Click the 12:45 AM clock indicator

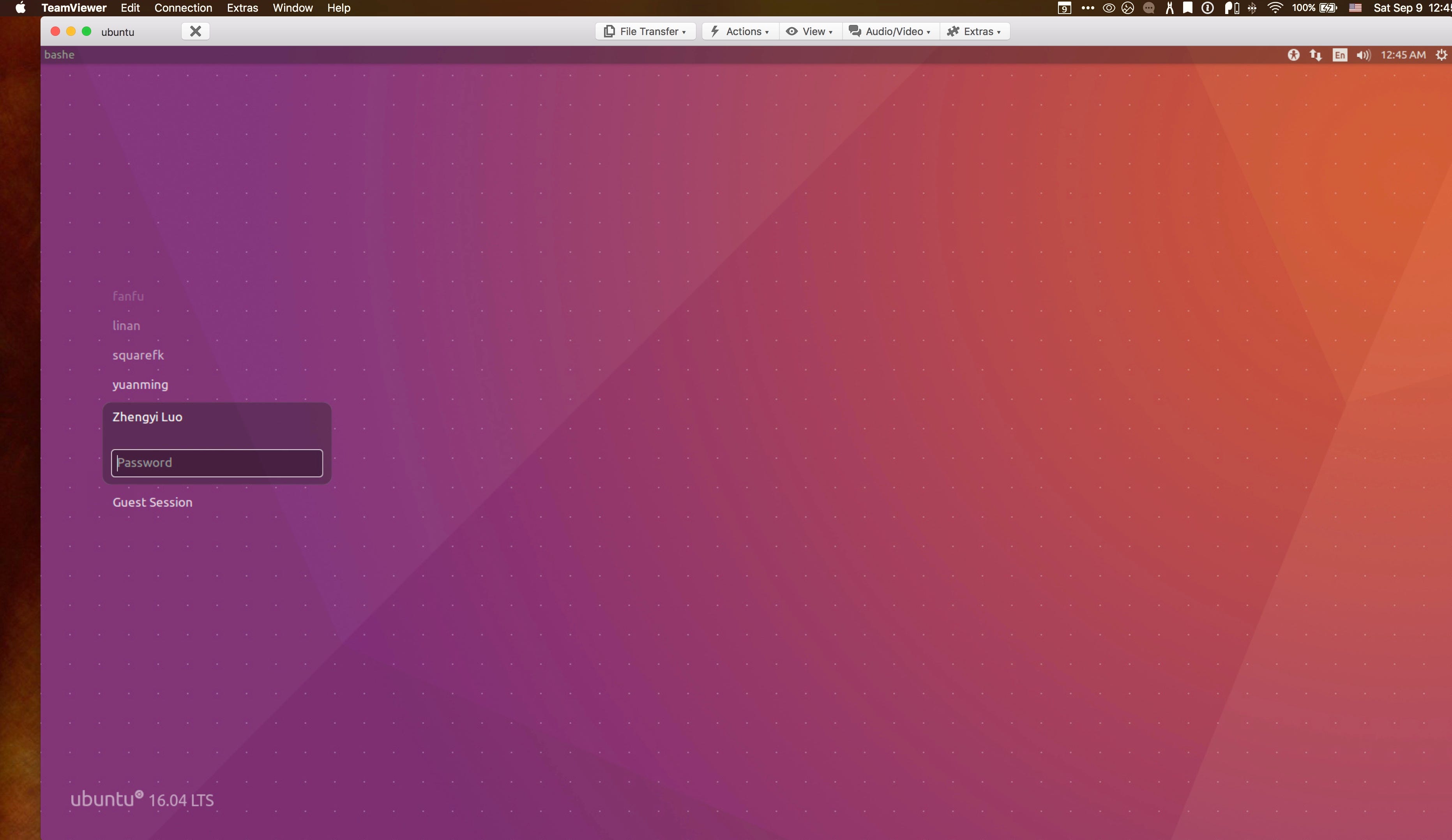pyautogui.click(x=1403, y=55)
